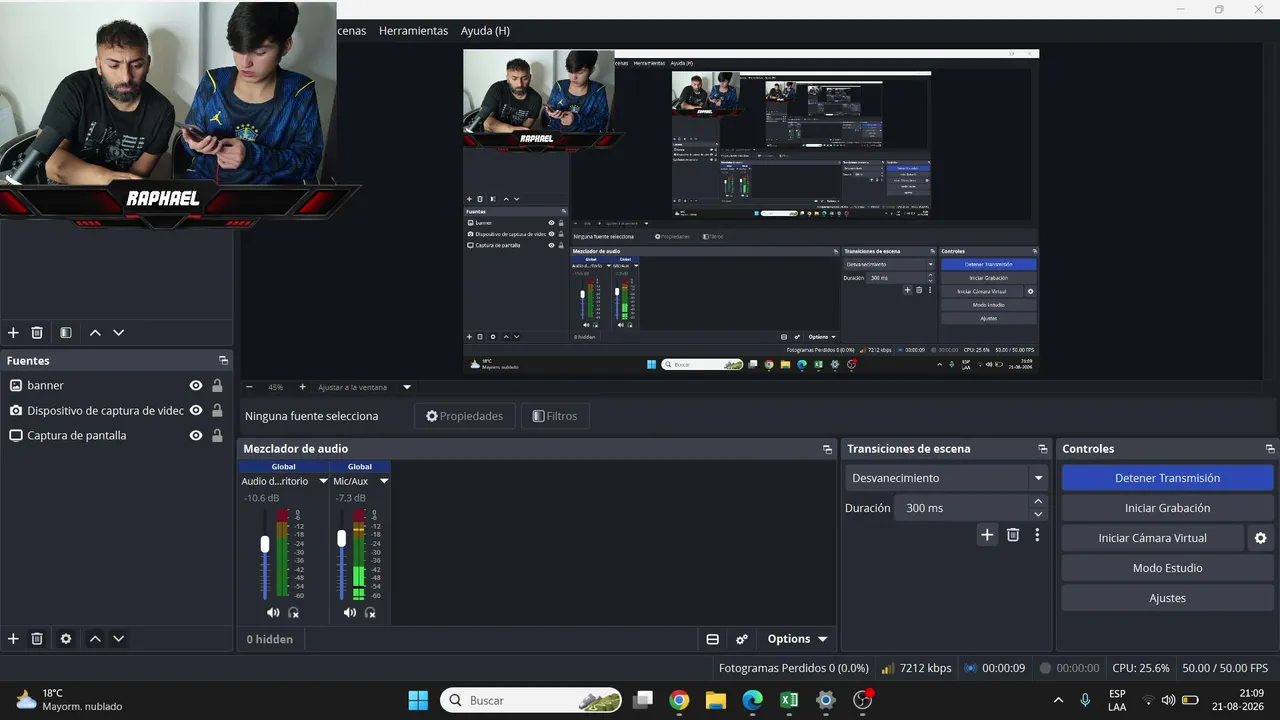Viewport: 1280px width, 720px height.
Task: Decrease transition duration with down arrow
Action: click(1038, 514)
